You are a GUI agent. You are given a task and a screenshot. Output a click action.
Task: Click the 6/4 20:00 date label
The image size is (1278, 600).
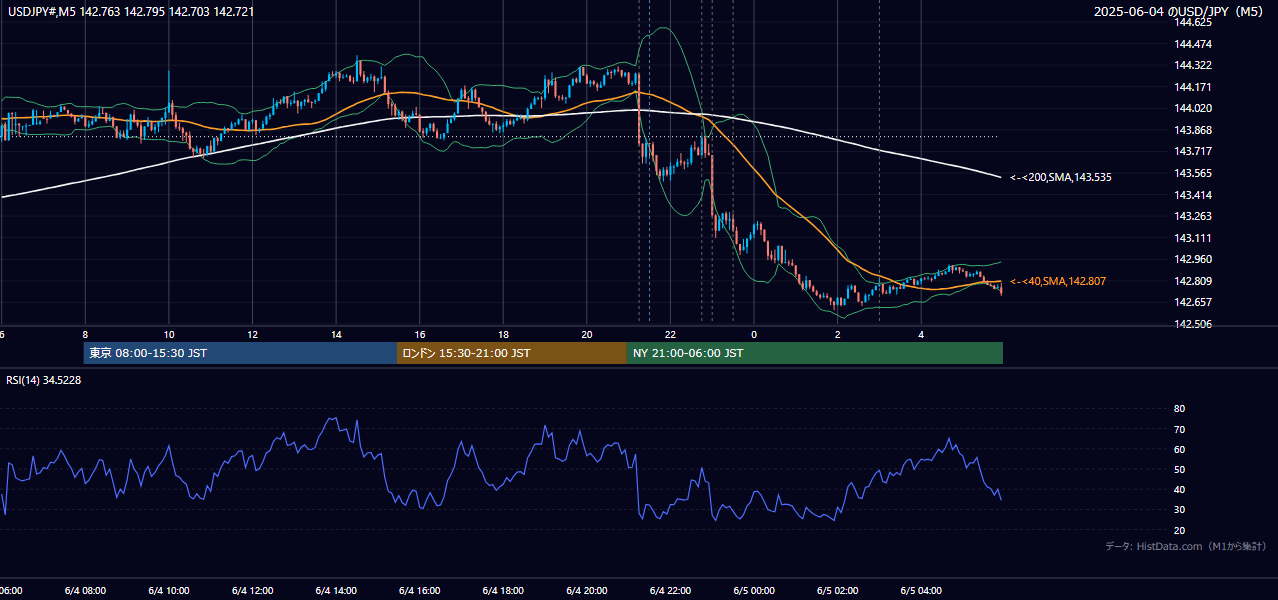coord(587,591)
